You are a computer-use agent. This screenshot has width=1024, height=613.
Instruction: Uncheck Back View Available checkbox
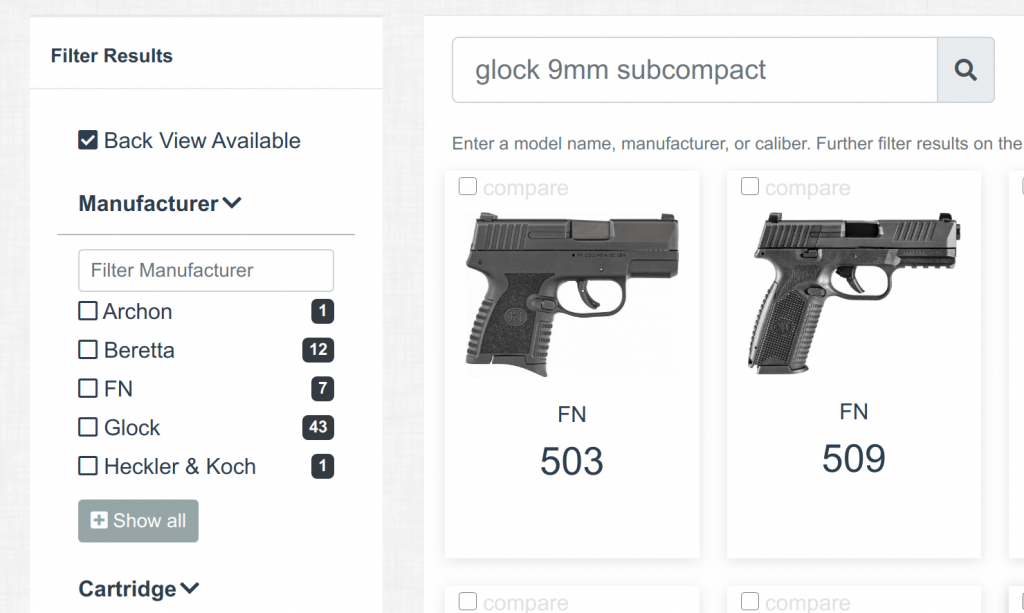(x=88, y=140)
